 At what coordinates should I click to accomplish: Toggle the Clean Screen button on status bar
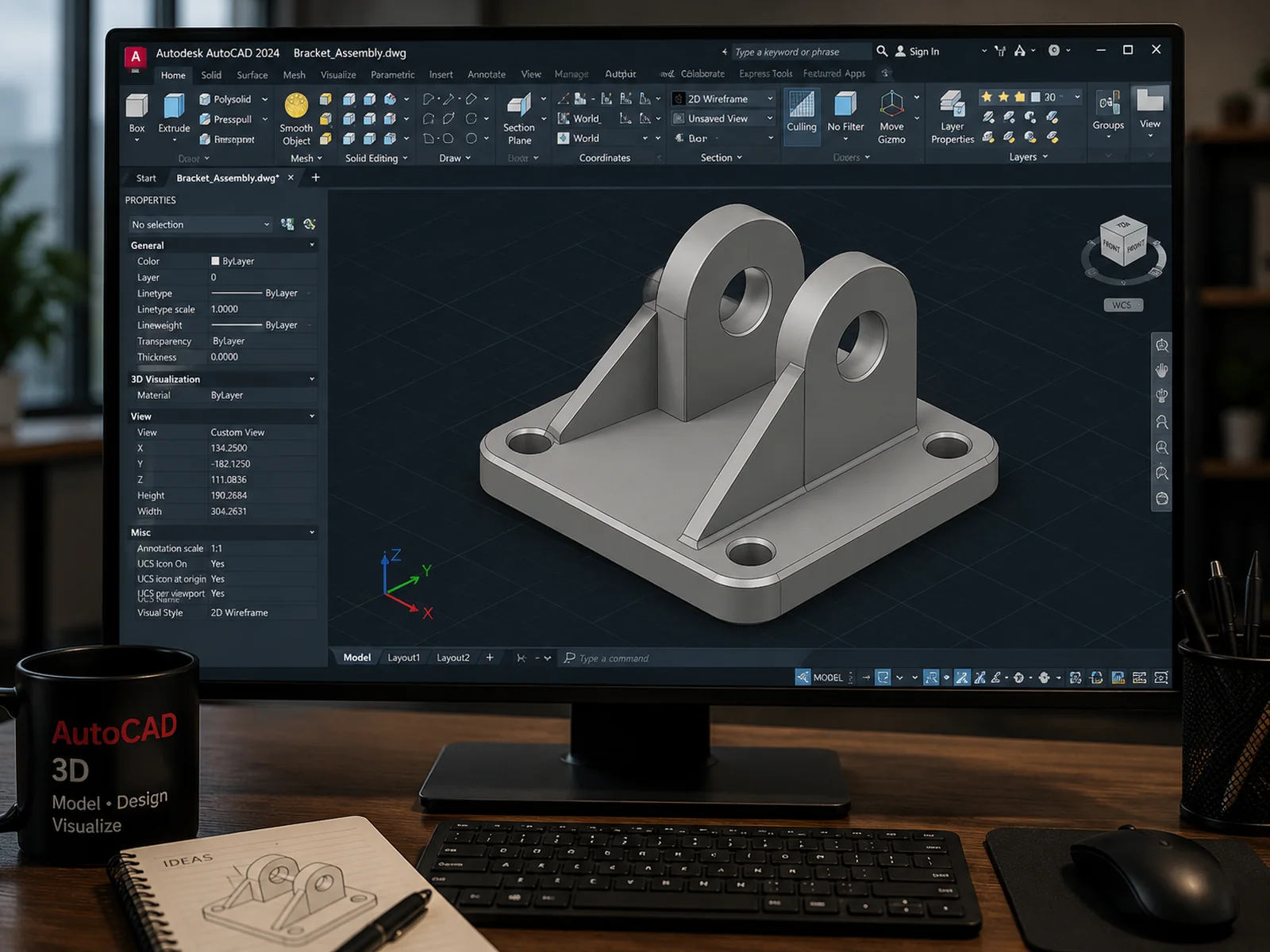1161,678
